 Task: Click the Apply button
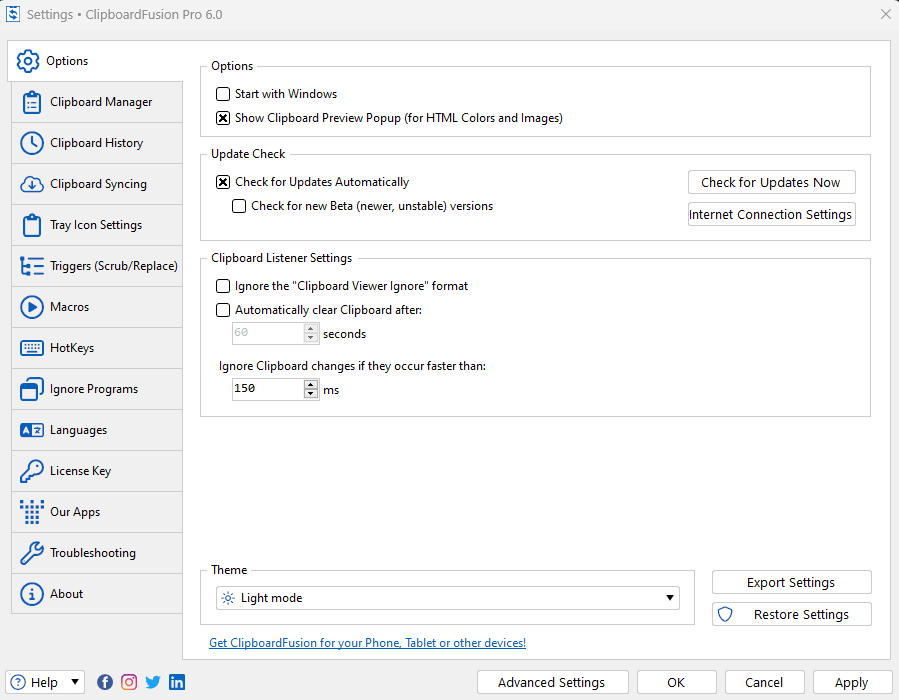pyautogui.click(x=851, y=682)
